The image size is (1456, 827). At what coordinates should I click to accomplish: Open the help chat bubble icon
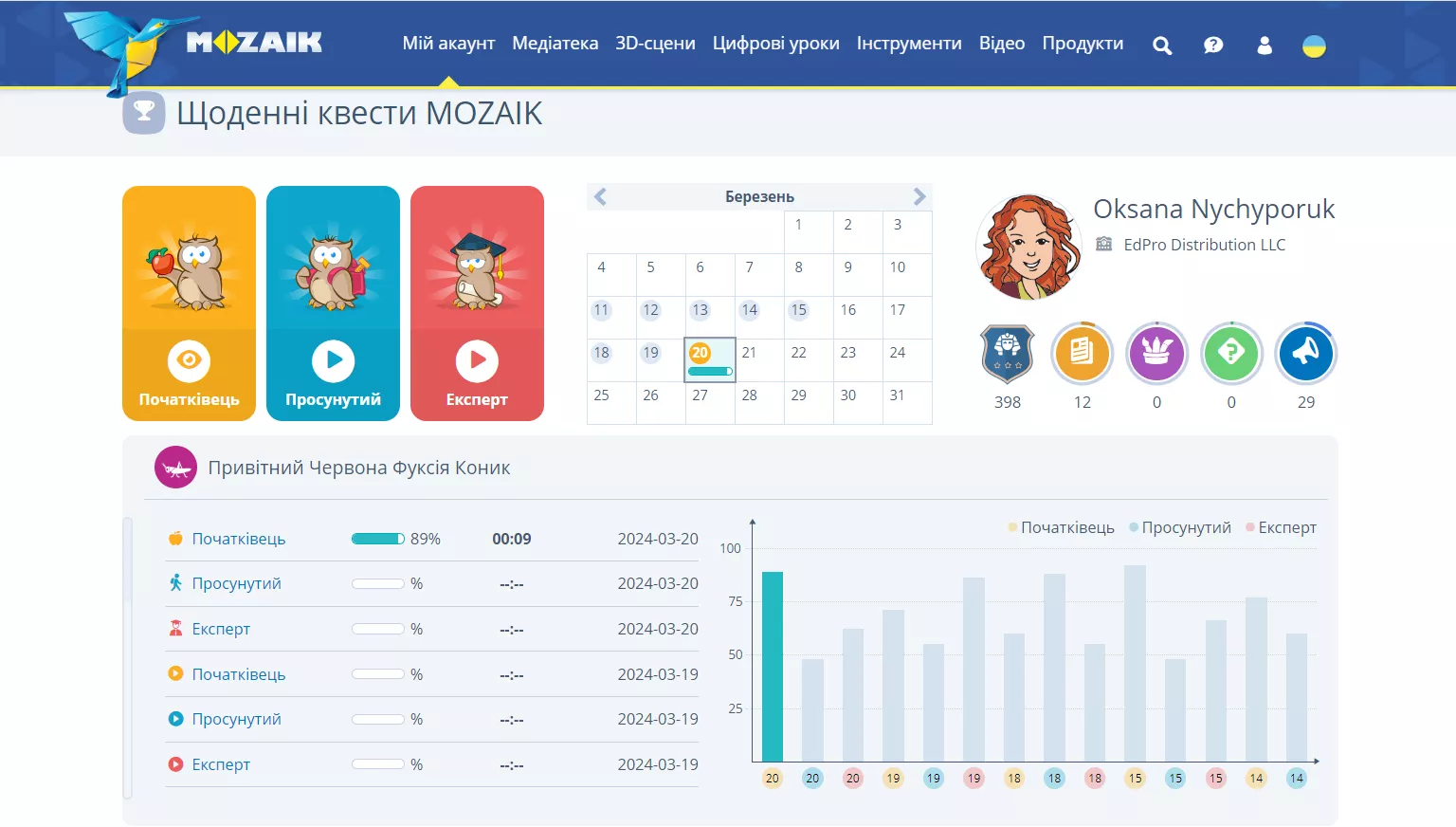click(1213, 46)
